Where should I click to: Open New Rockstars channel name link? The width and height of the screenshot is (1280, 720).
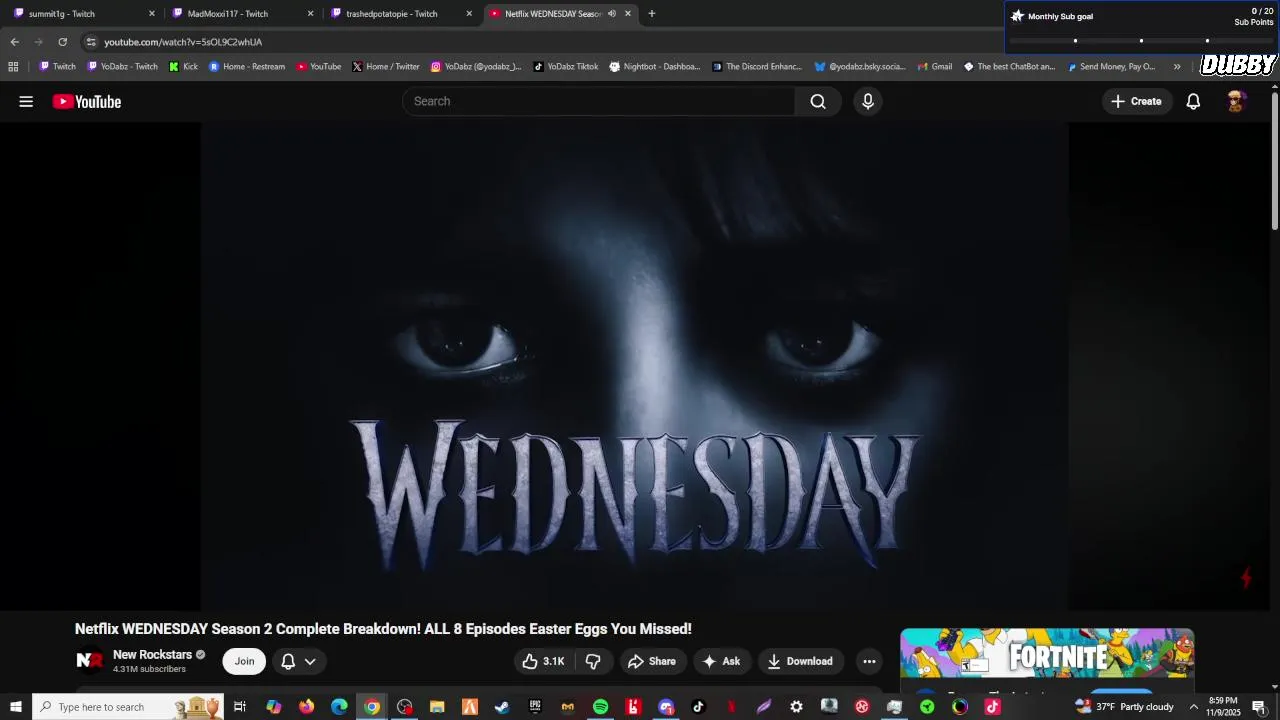coord(152,655)
